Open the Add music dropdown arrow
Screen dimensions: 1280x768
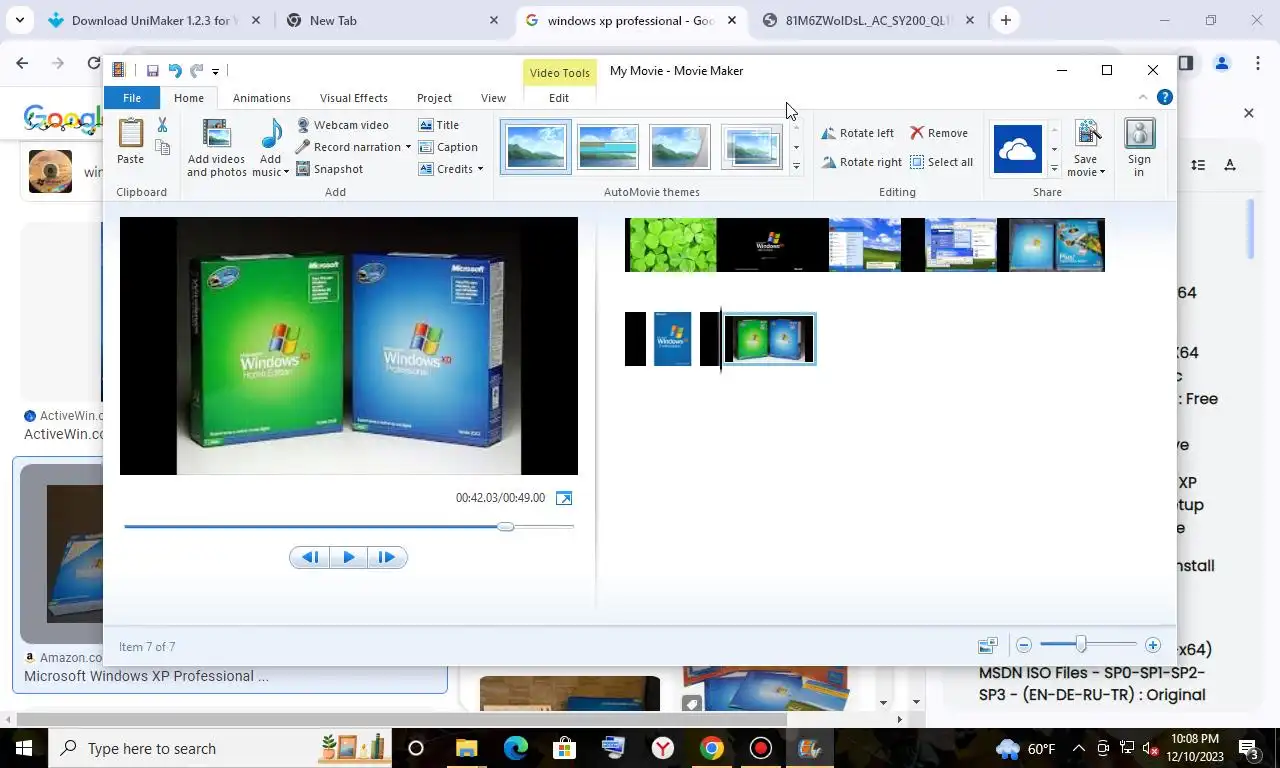pos(286,172)
